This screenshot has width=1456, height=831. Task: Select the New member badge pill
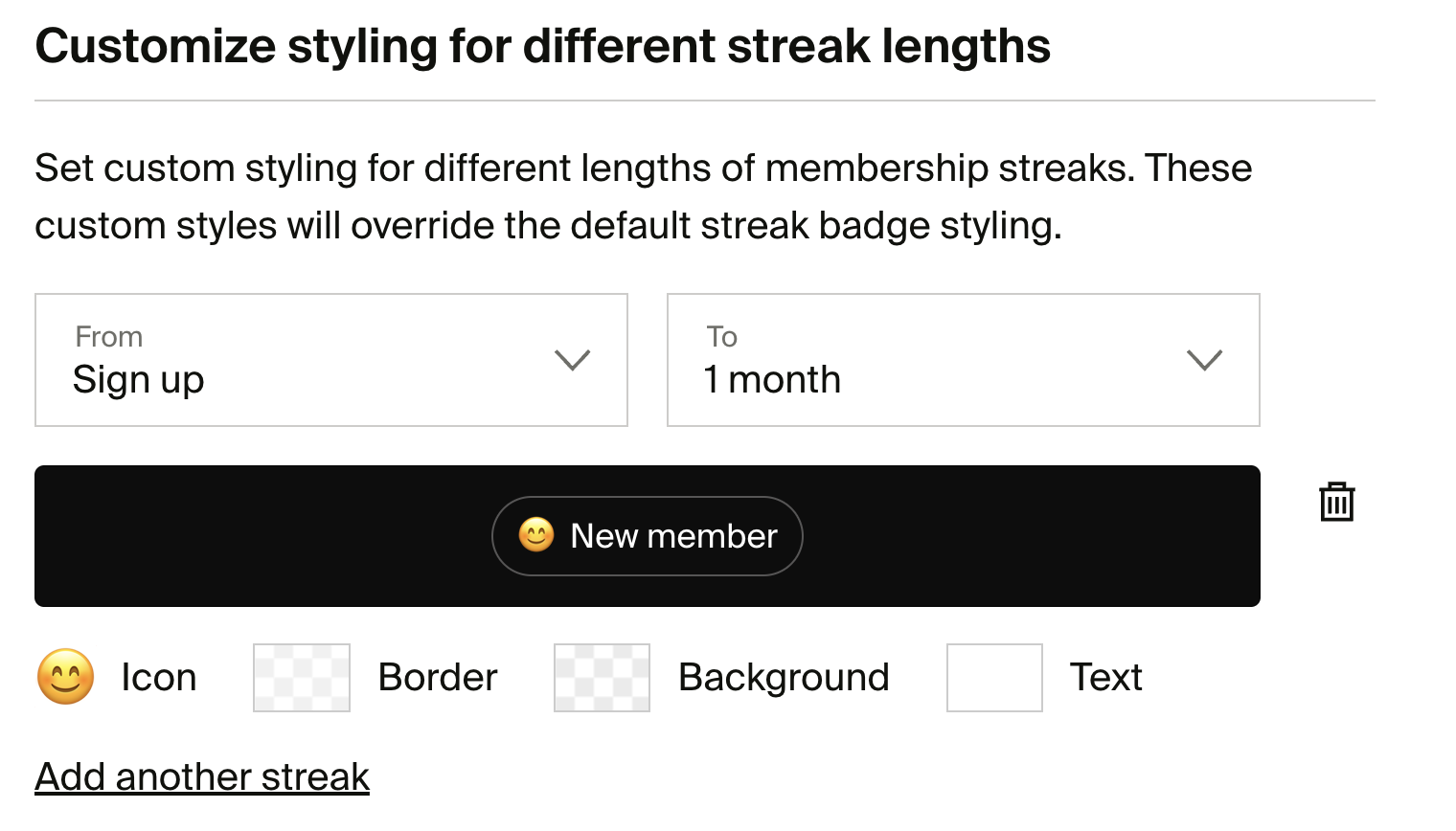click(x=648, y=536)
